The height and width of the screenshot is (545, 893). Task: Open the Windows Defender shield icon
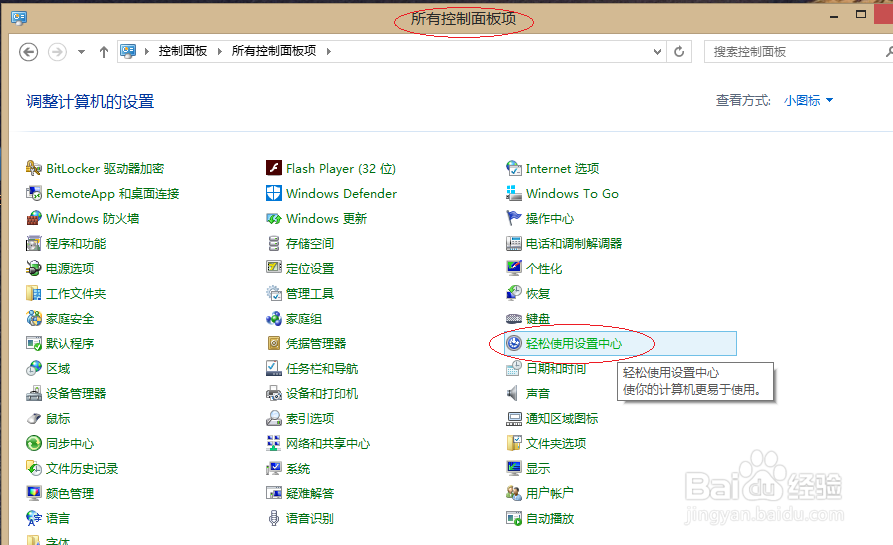pyautogui.click(x=274, y=194)
